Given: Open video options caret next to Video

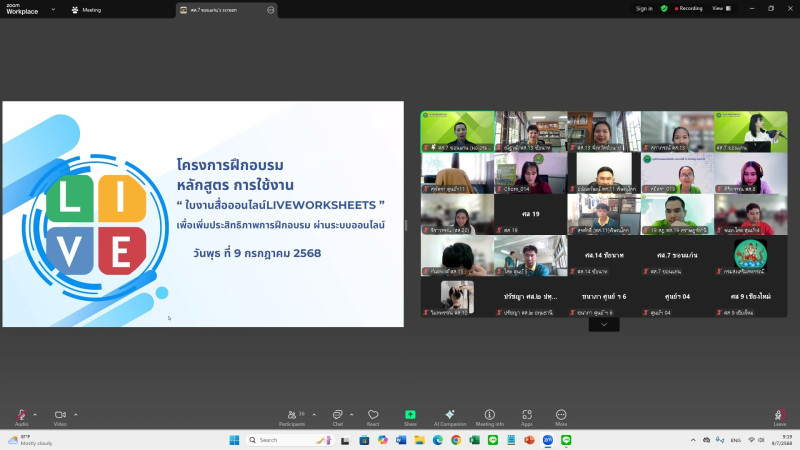Looking at the screenshot, I should pos(76,414).
